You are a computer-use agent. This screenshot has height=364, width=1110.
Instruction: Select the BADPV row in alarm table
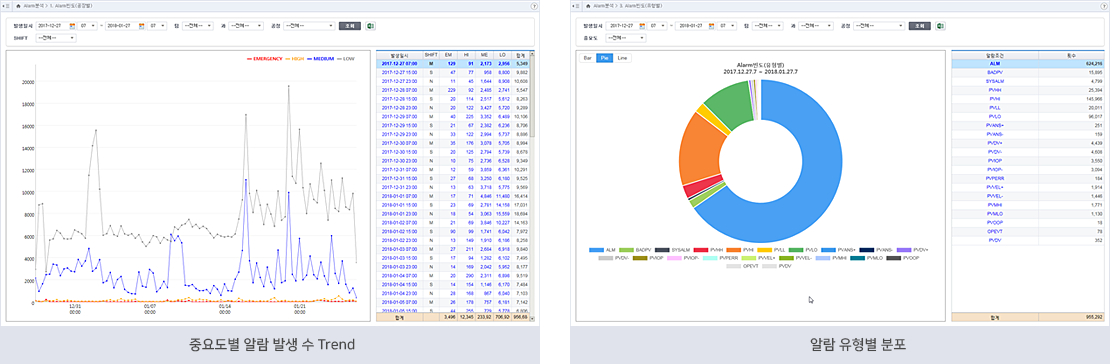coord(1027,72)
